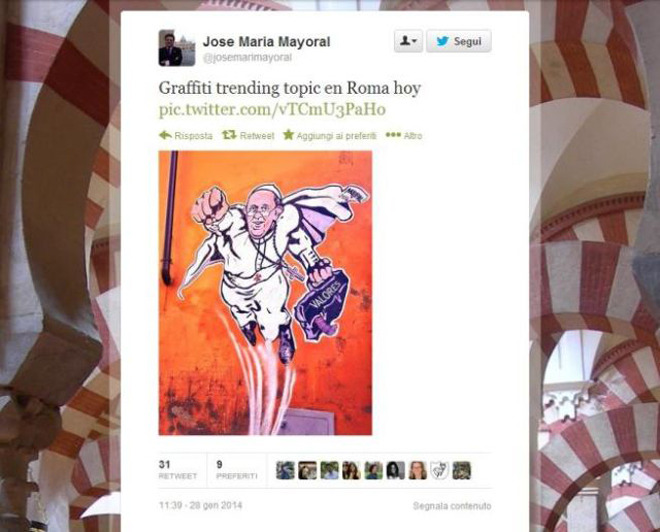Viewport: 660px width, 532px height.
Task: Enlarge the Superman pope graffiti photo
Action: (x=265, y=293)
